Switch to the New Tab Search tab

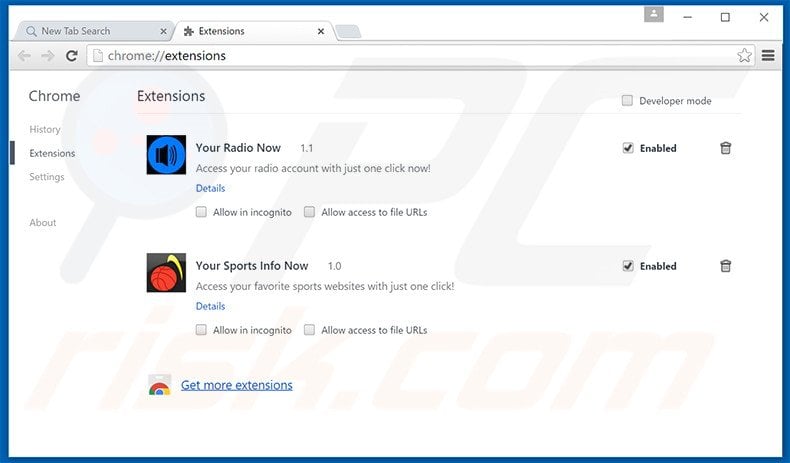[x=93, y=31]
